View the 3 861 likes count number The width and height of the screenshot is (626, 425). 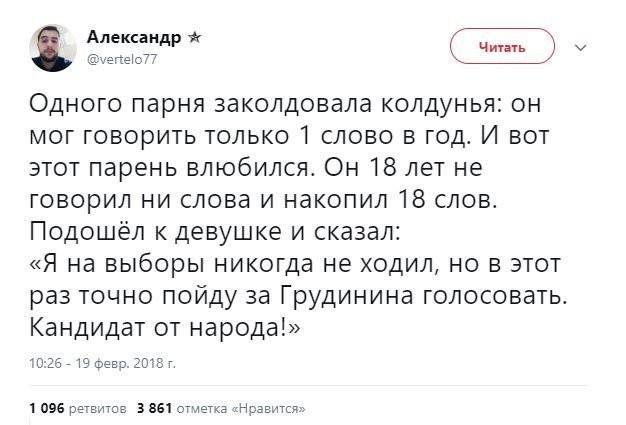pyautogui.click(x=154, y=407)
